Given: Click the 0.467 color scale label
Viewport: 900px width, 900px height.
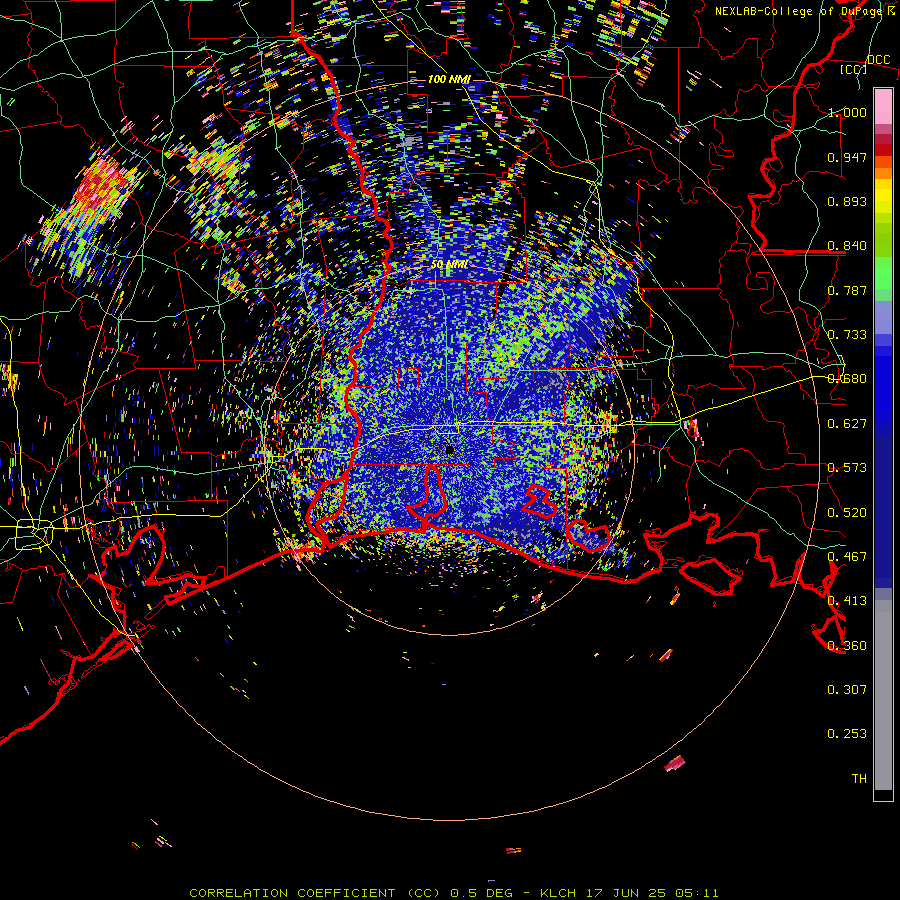Looking at the screenshot, I should click(x=847, y=557).
